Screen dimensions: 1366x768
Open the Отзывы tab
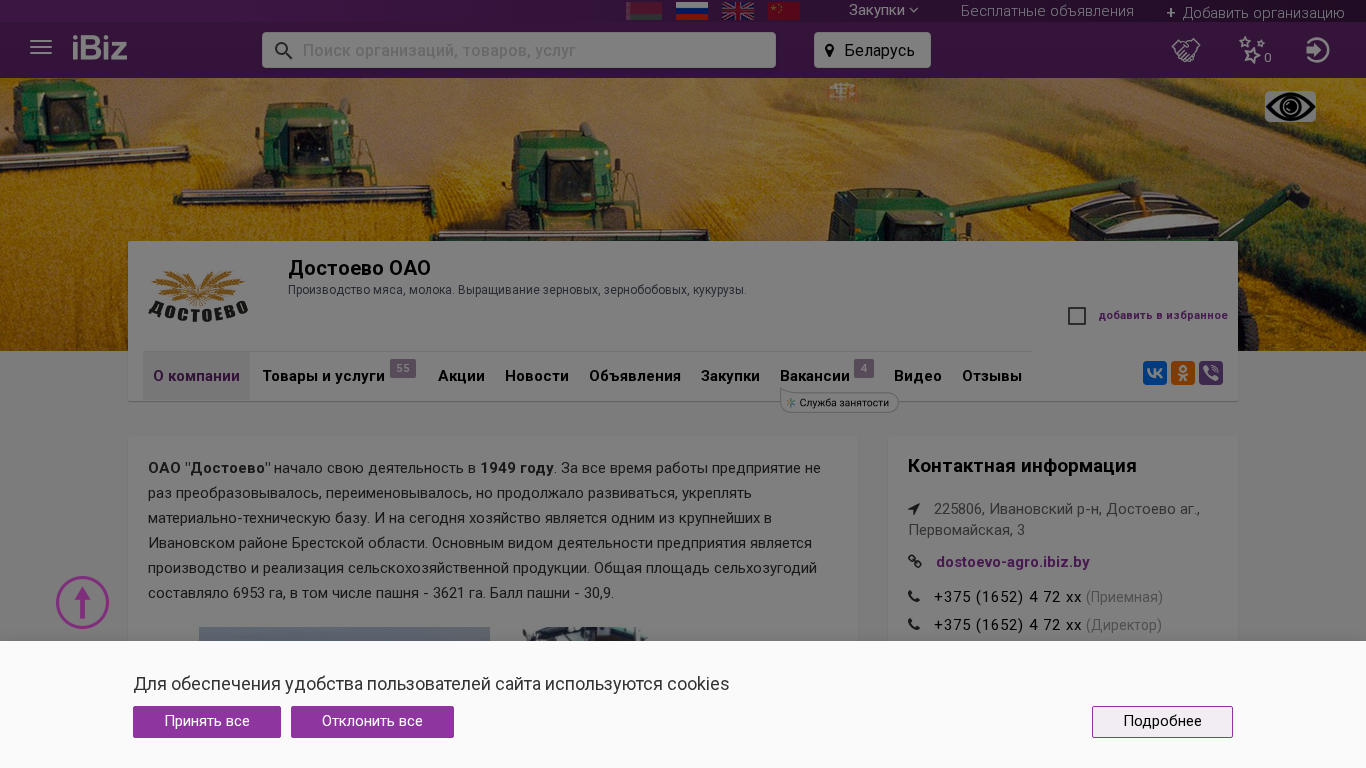click(x=992, y=376)
